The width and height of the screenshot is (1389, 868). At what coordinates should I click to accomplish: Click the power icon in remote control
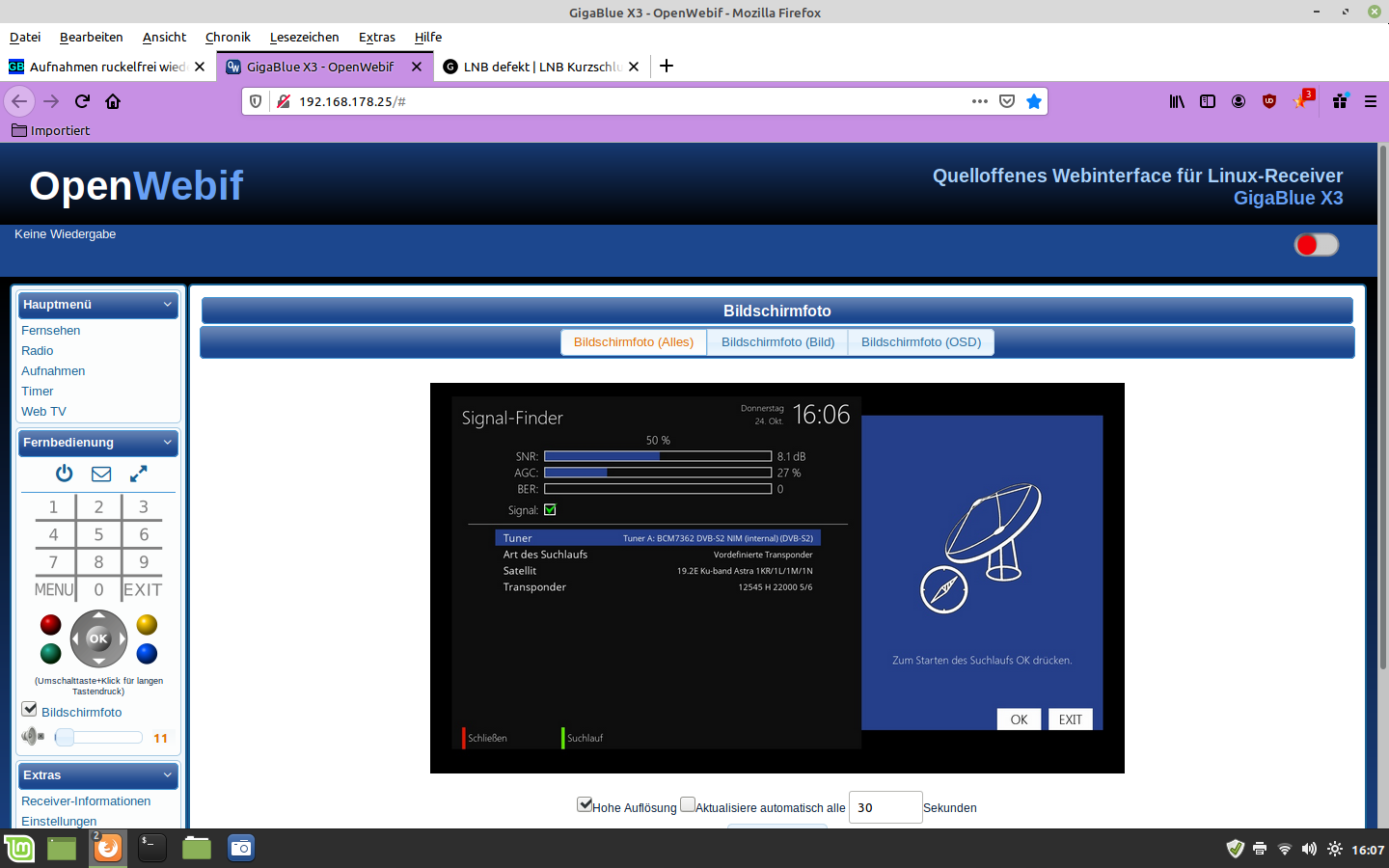click(x=64, y=474)
